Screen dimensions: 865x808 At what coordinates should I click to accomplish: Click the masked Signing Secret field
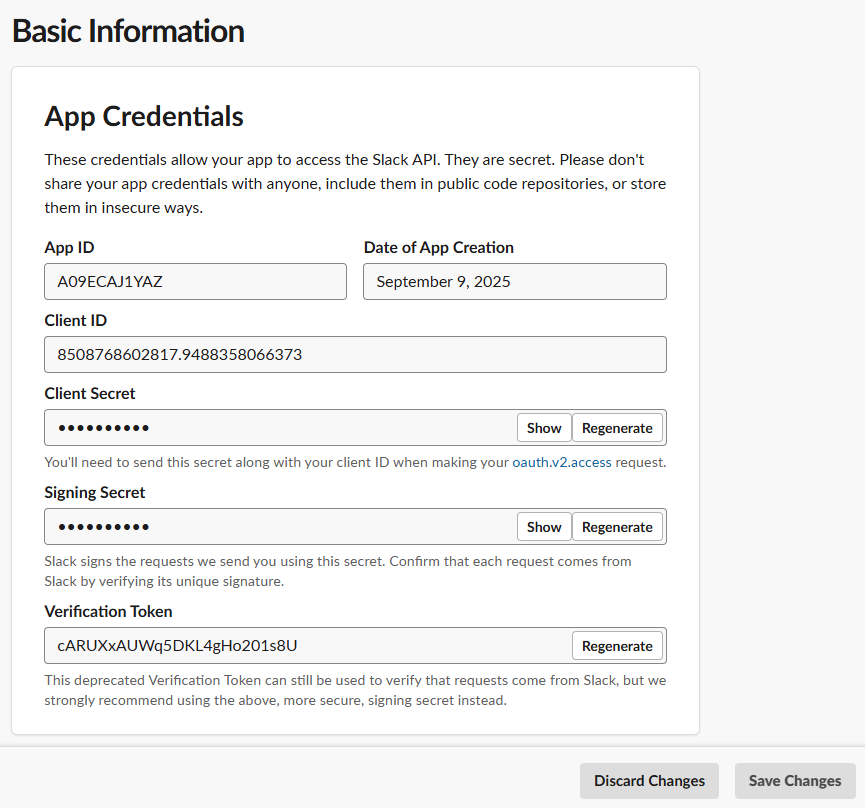pos(280,527)
